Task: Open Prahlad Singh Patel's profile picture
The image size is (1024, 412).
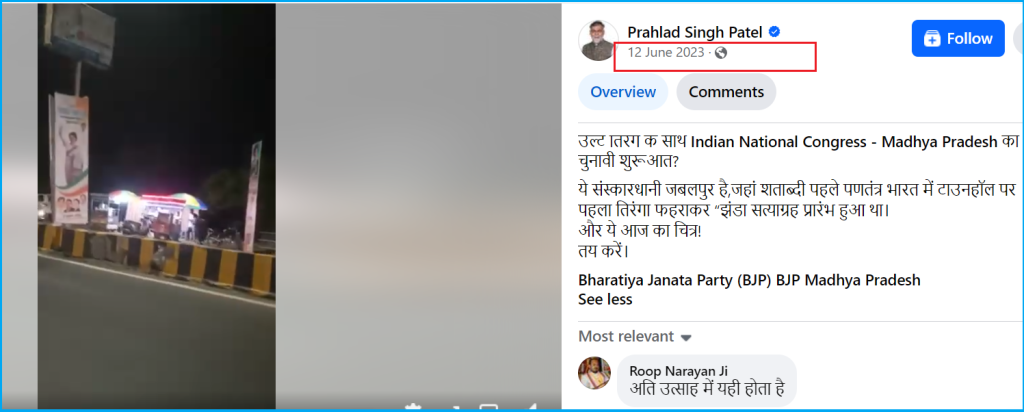Action: tap(598, 40)
